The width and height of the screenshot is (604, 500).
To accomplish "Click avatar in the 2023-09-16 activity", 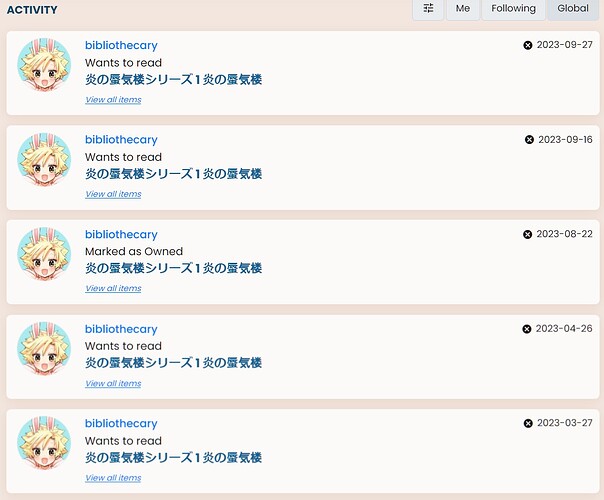I will 44,159.
